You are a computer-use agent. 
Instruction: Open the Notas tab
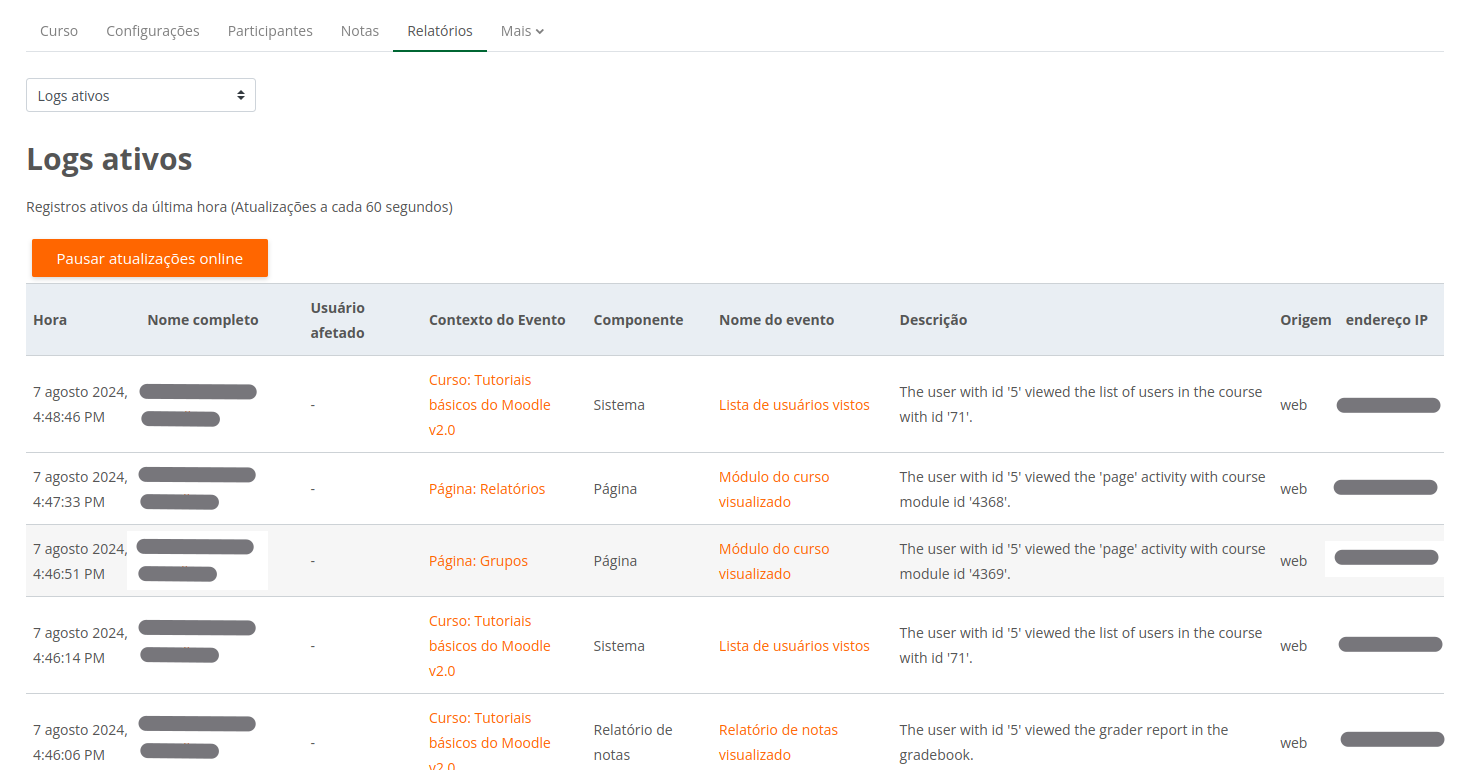(x=360, y=30)
